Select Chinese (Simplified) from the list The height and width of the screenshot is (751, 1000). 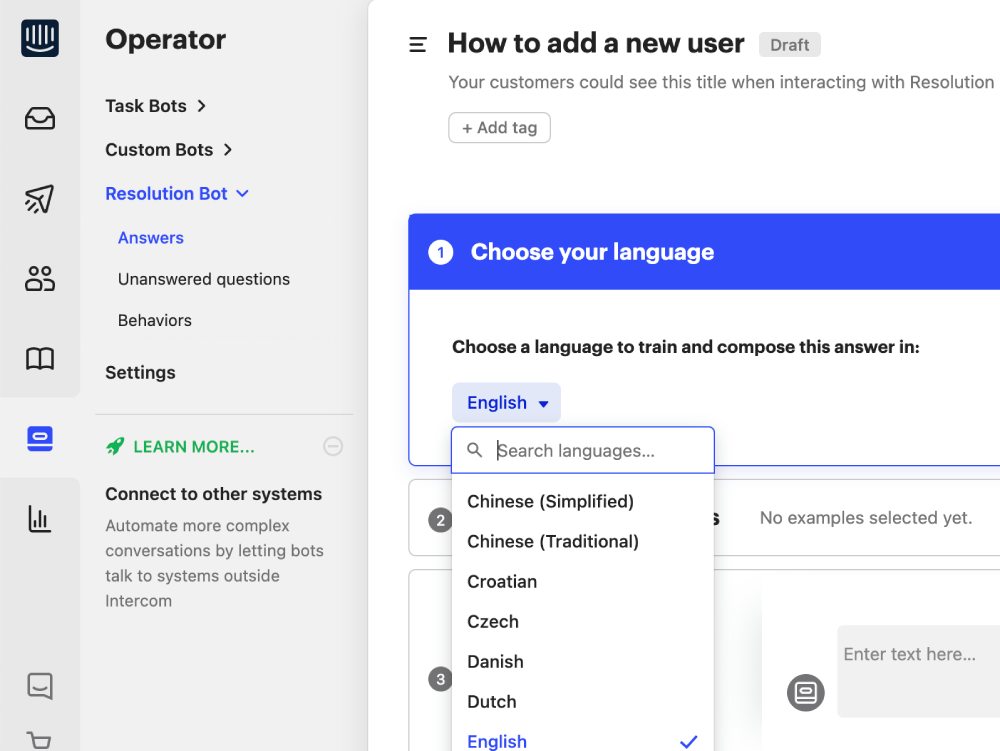[550, 502]
